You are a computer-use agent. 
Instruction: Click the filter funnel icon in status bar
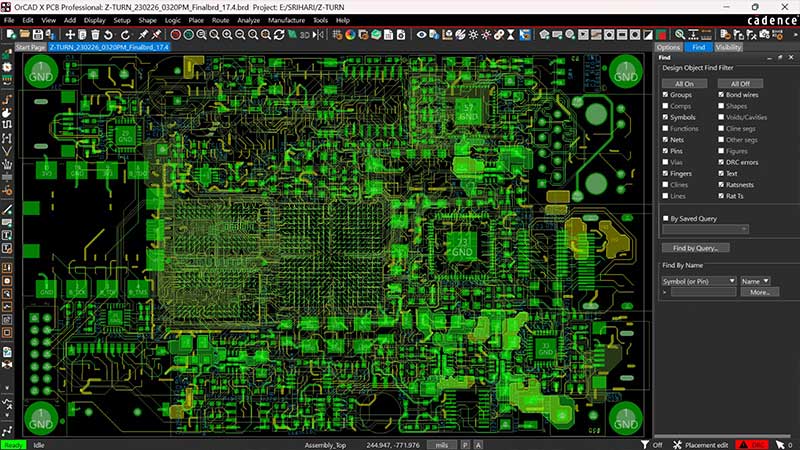[x=645, y=445]
